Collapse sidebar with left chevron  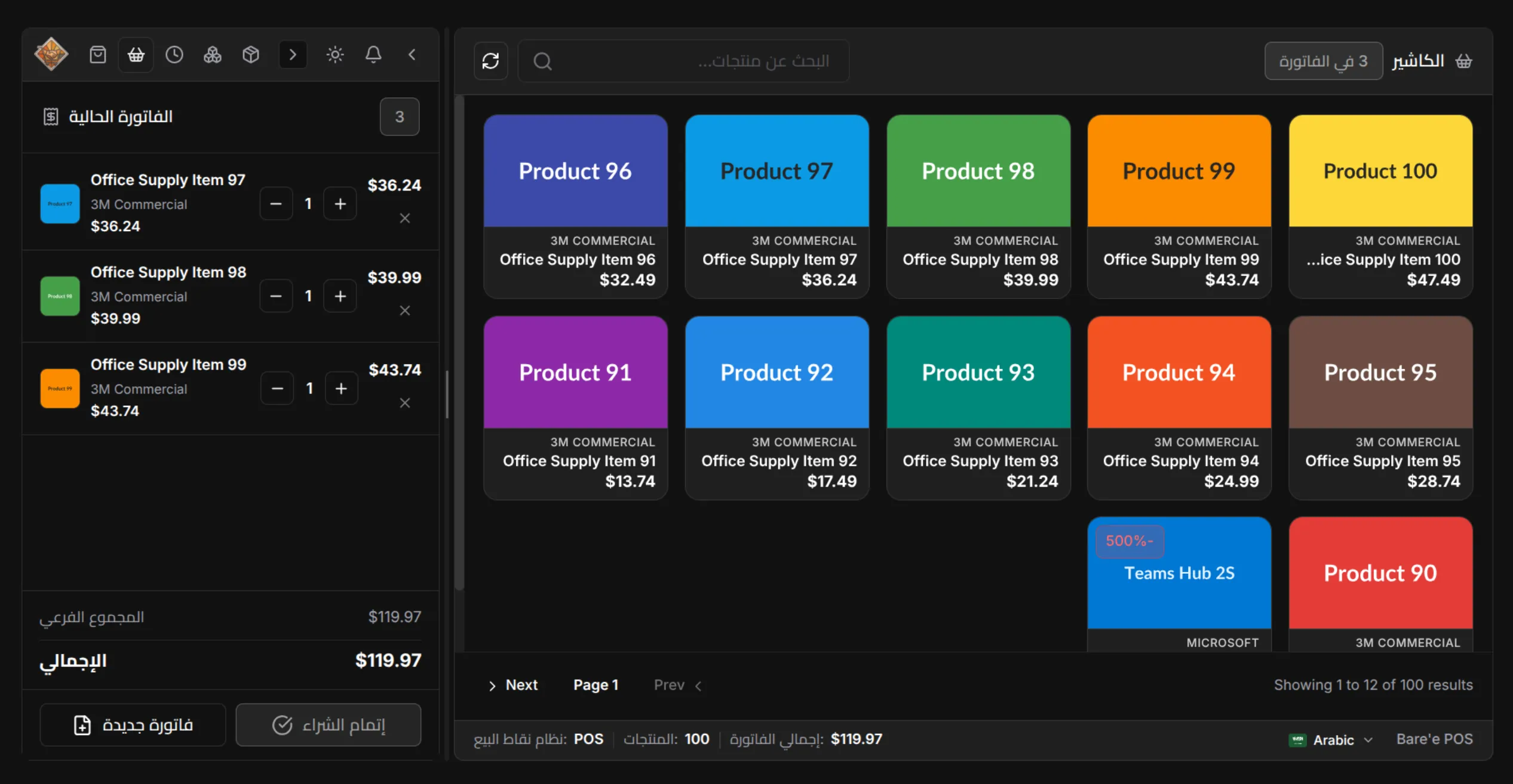[x=412, y=55]
